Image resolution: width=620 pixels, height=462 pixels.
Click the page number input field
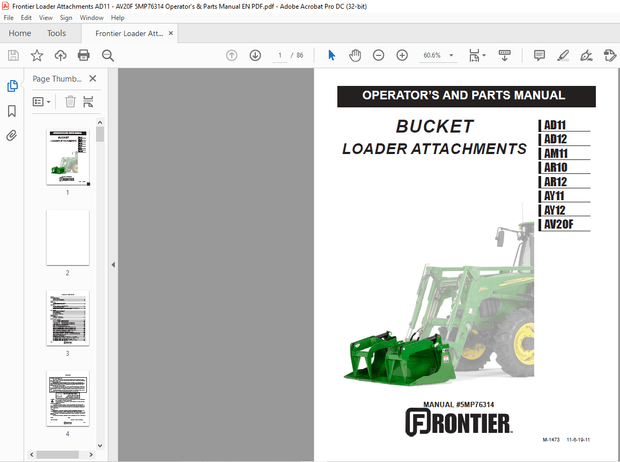pos(280,55)
